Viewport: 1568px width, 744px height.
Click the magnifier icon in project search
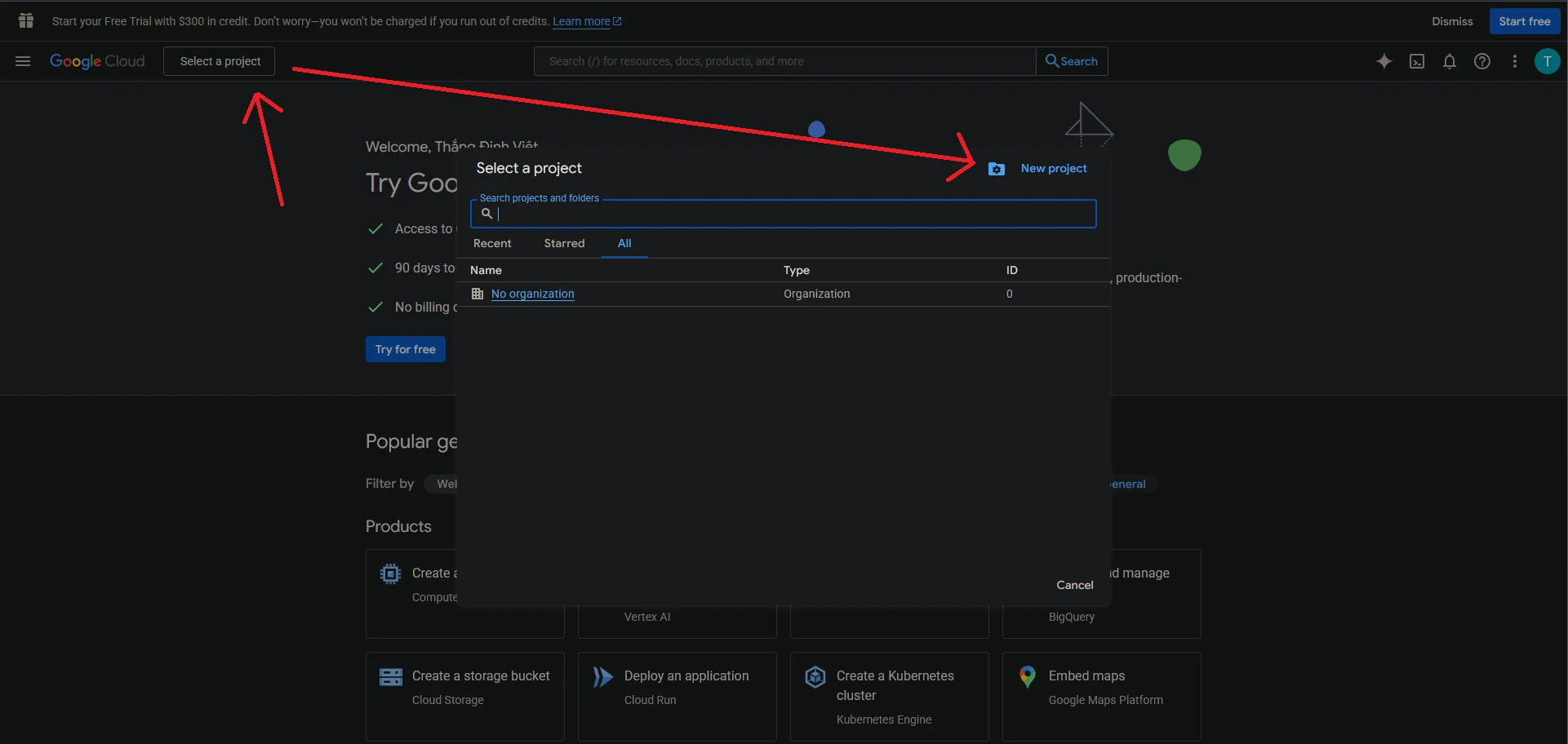click(486, 214)
